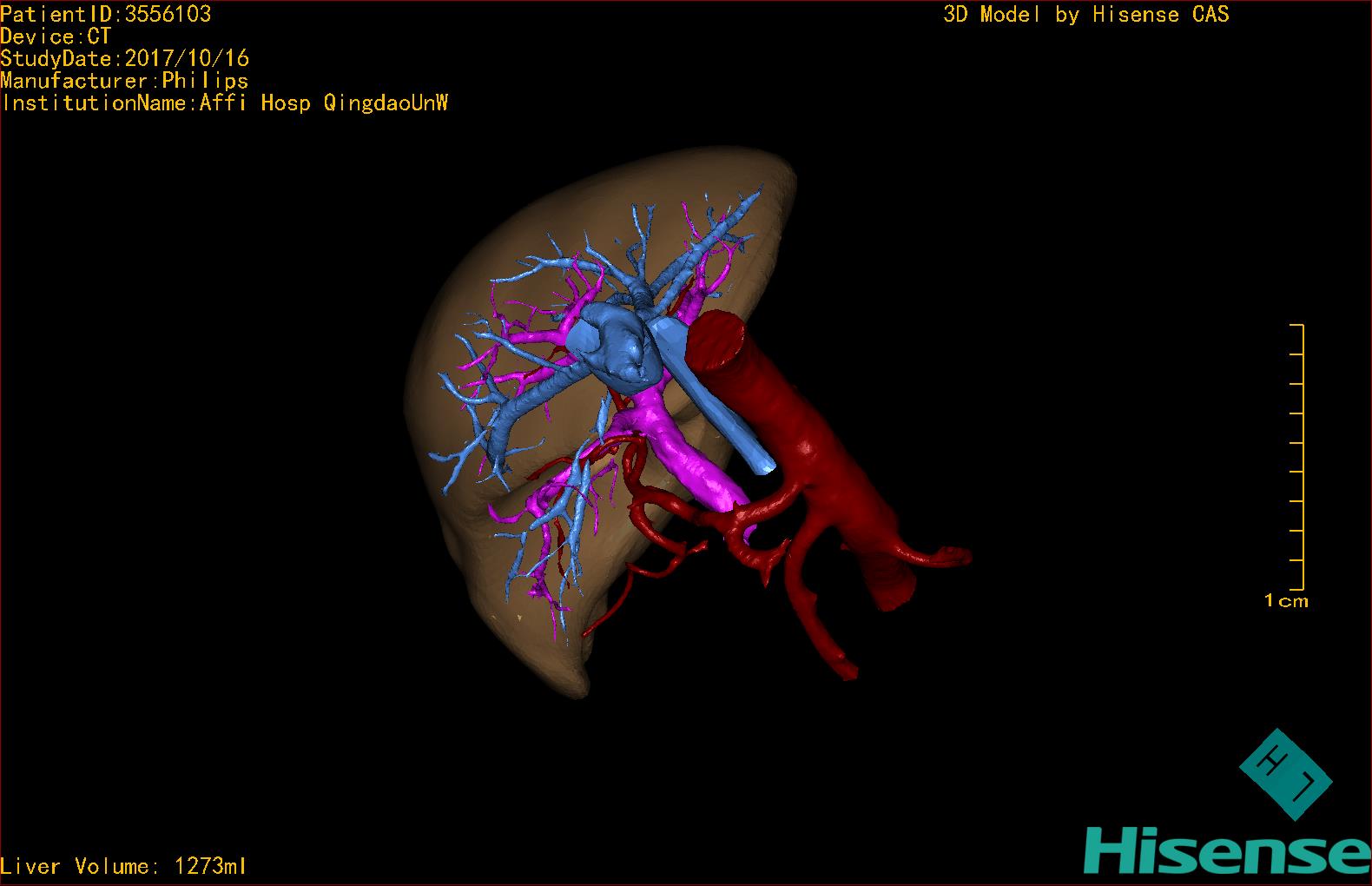The width and height of the screenshot is (1372, 886).
Task: Click the Device:CT label
Action: click(x=56, y=36)
